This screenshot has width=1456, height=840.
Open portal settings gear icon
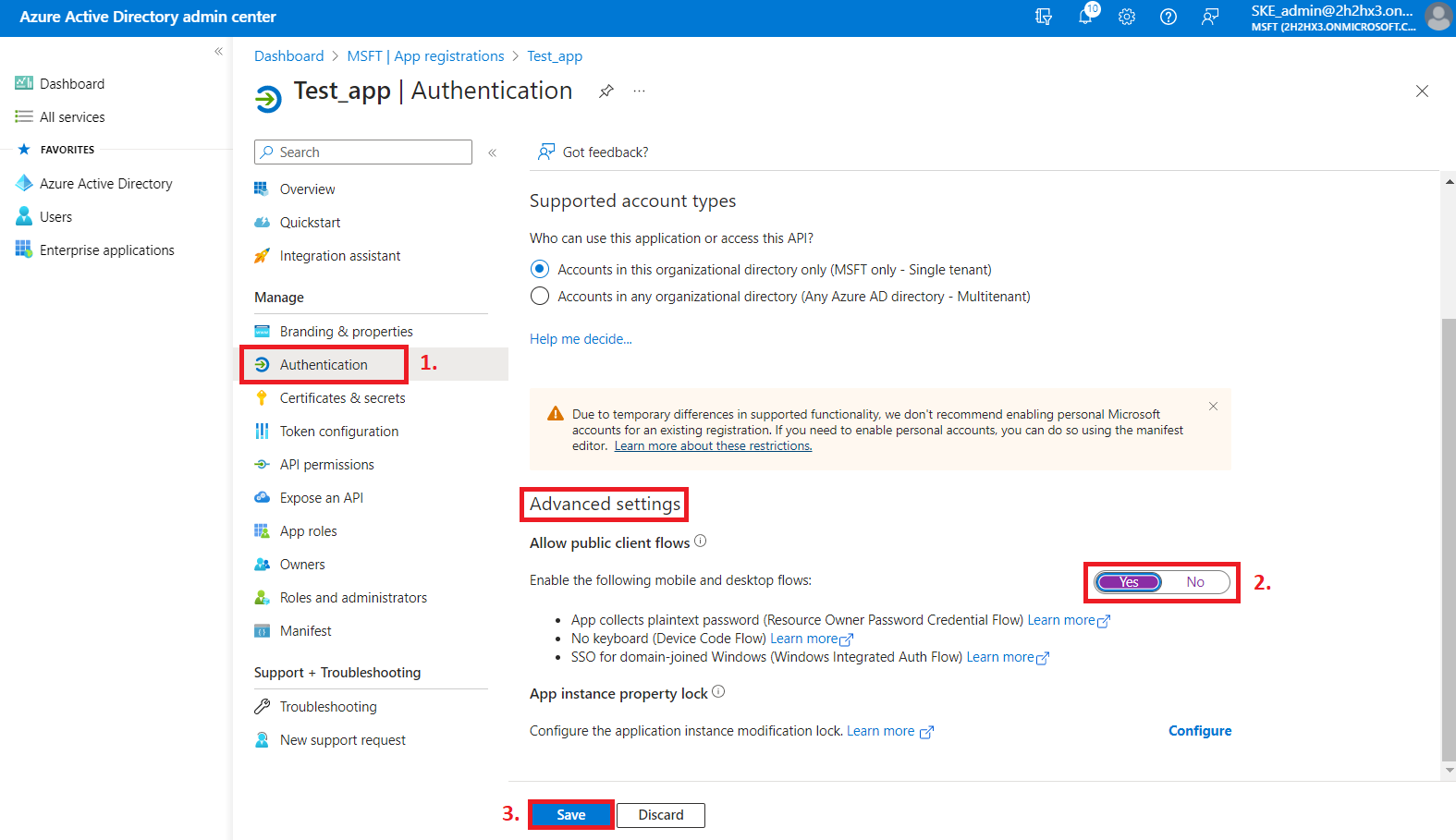(1127, 17)
